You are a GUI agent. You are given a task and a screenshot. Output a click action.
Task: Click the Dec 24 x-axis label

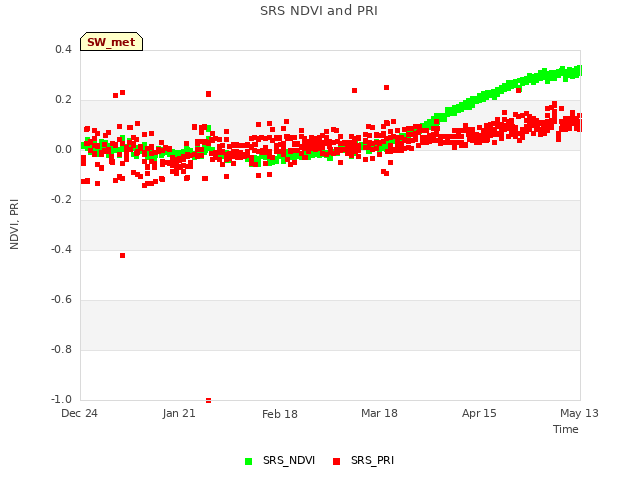80,413
